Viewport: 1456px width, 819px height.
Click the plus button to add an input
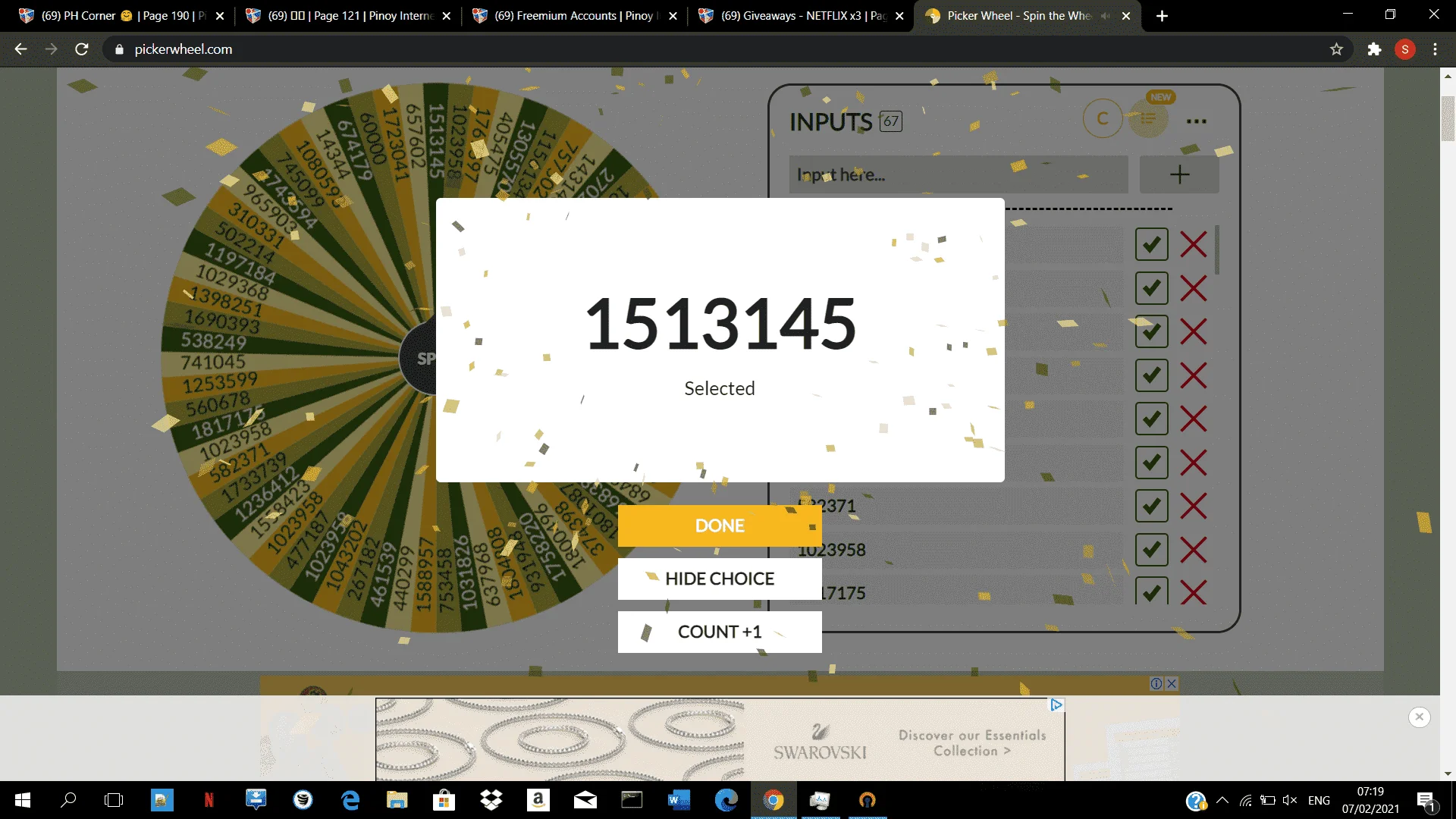[1179, 174]
